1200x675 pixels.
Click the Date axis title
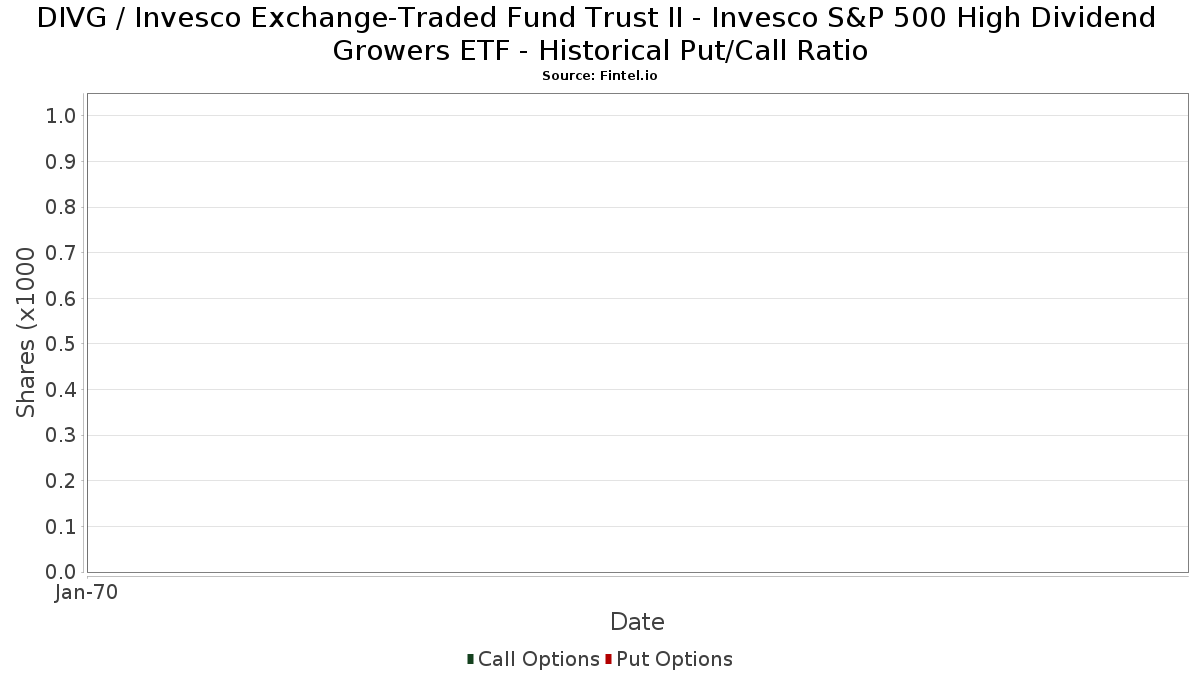coord(637,622)
